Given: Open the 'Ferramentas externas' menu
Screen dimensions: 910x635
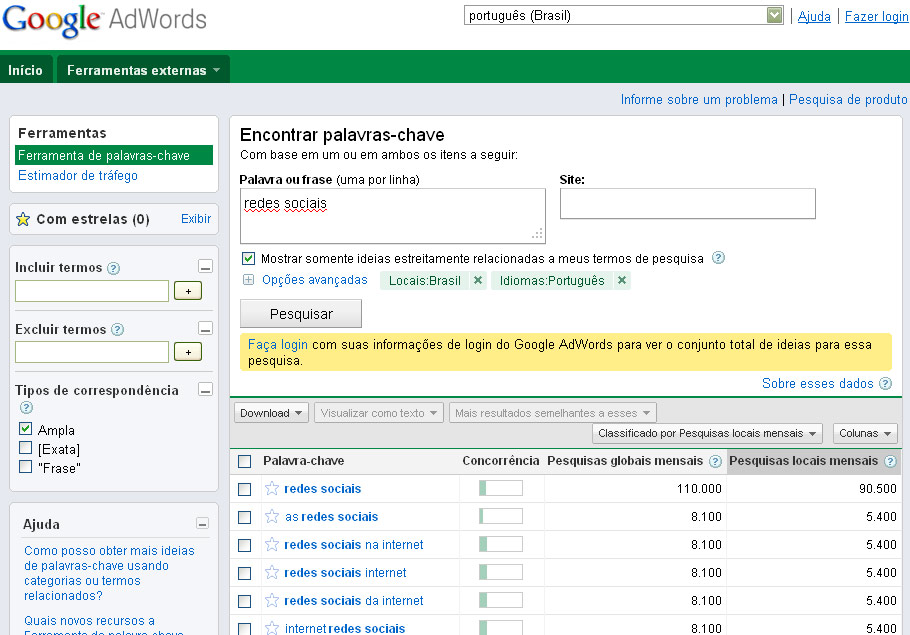Looking at the screenshot, I should click(x=143, y=70).
